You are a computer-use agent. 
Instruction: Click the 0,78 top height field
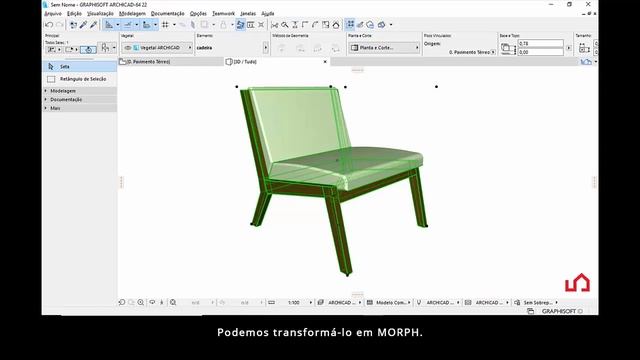pos(540,43)
